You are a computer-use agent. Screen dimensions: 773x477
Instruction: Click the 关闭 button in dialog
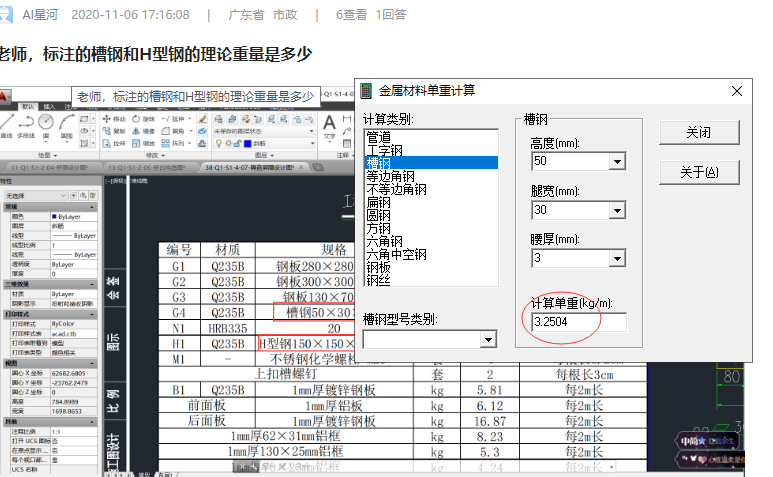[x=699, y=133]
